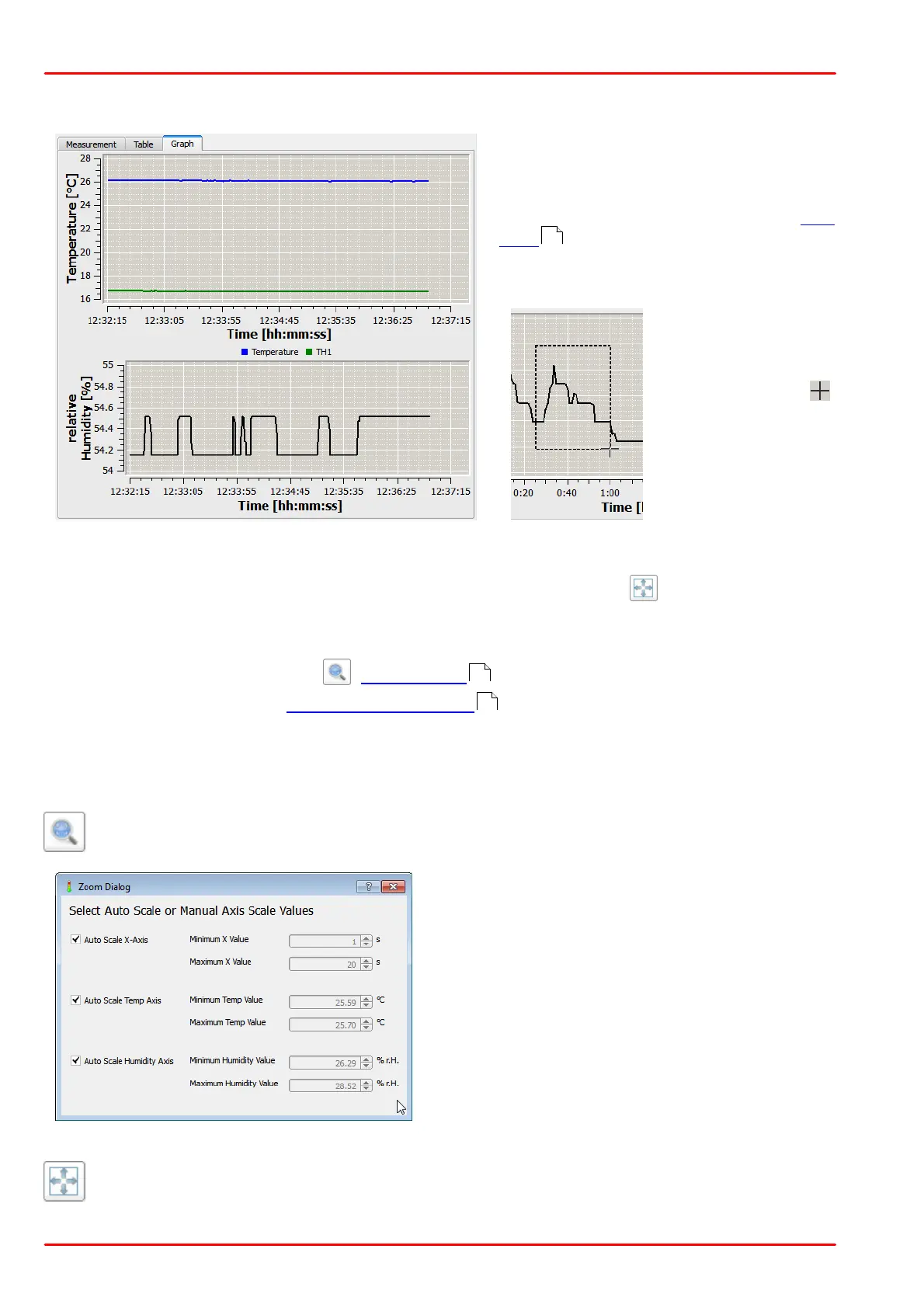Image resolution: width=924 pixels, height=1308 pixels.
Task: Click the page reference icon right of the temperature graph
Action: [552, 235]
